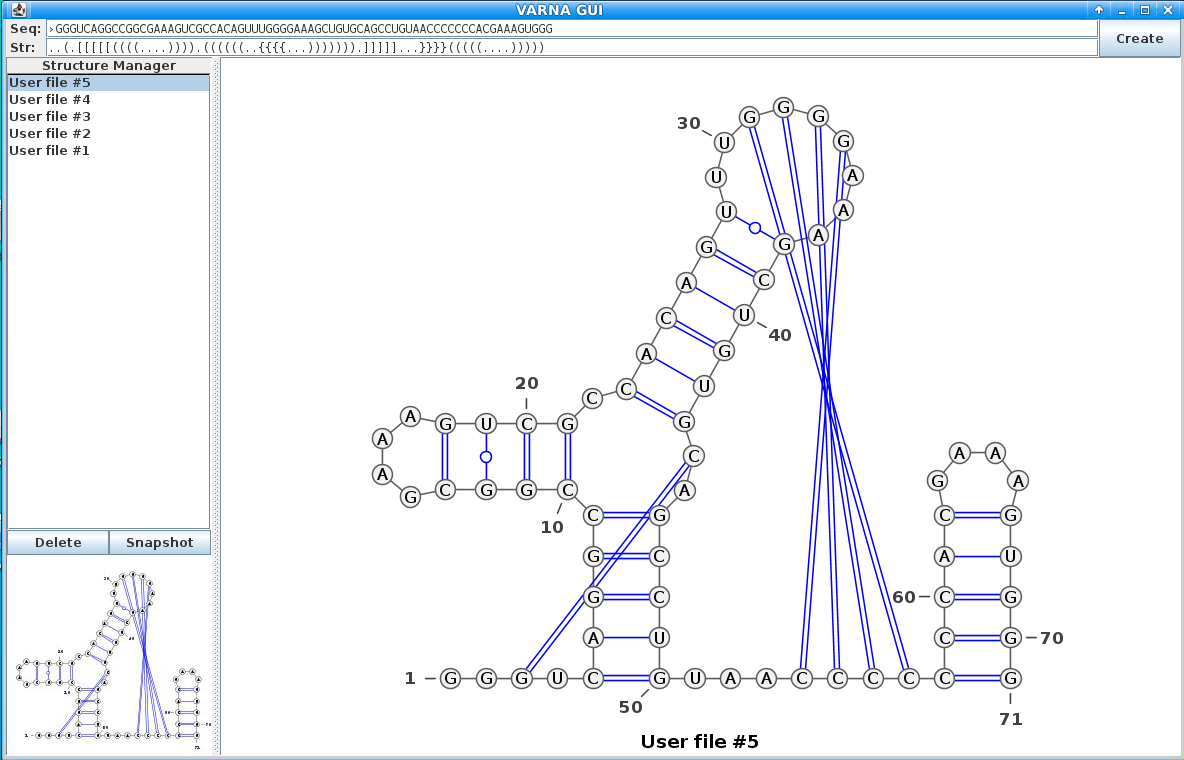Focus the Seq sequence input field
1184x760 pixels.
(x=570, y=29)
